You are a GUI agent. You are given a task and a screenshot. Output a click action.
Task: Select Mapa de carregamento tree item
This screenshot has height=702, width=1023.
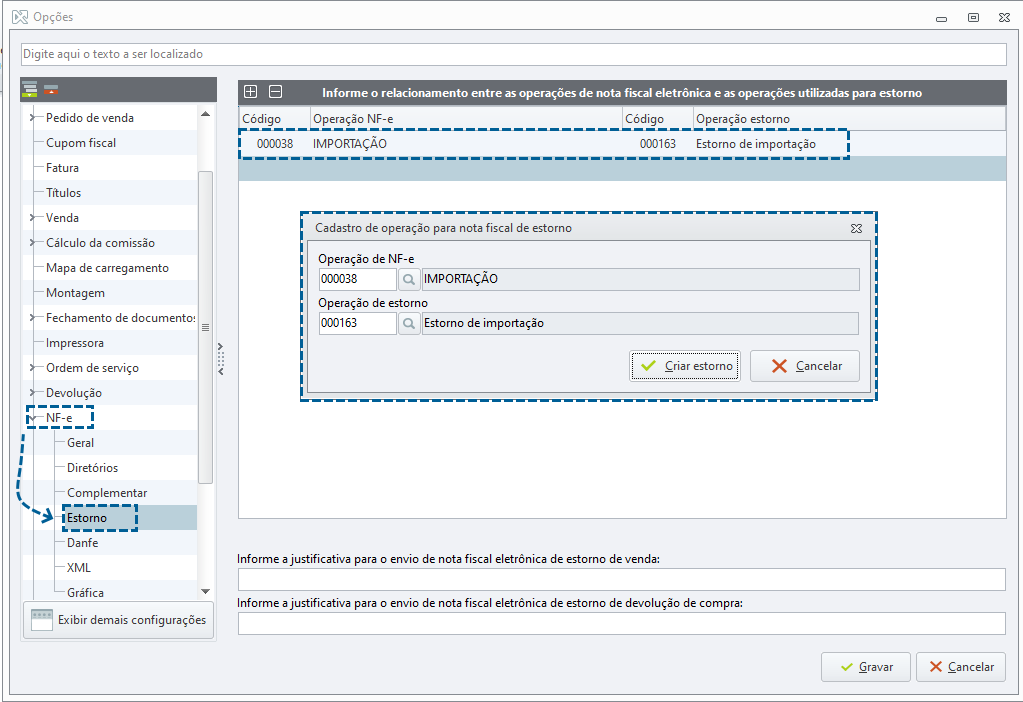coord(107,267)
